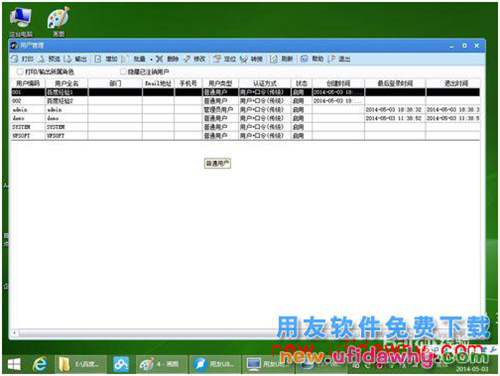
Task: Open the file explorer folder in the taskbar
Action: point(80,364)
